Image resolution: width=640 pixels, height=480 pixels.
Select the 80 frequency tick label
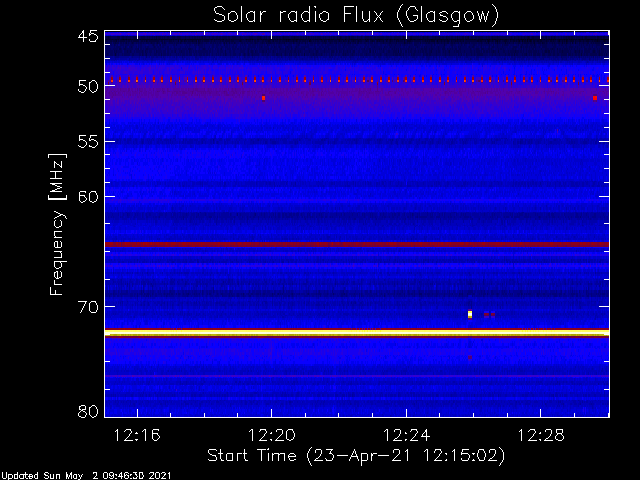[x=88, y=411]
